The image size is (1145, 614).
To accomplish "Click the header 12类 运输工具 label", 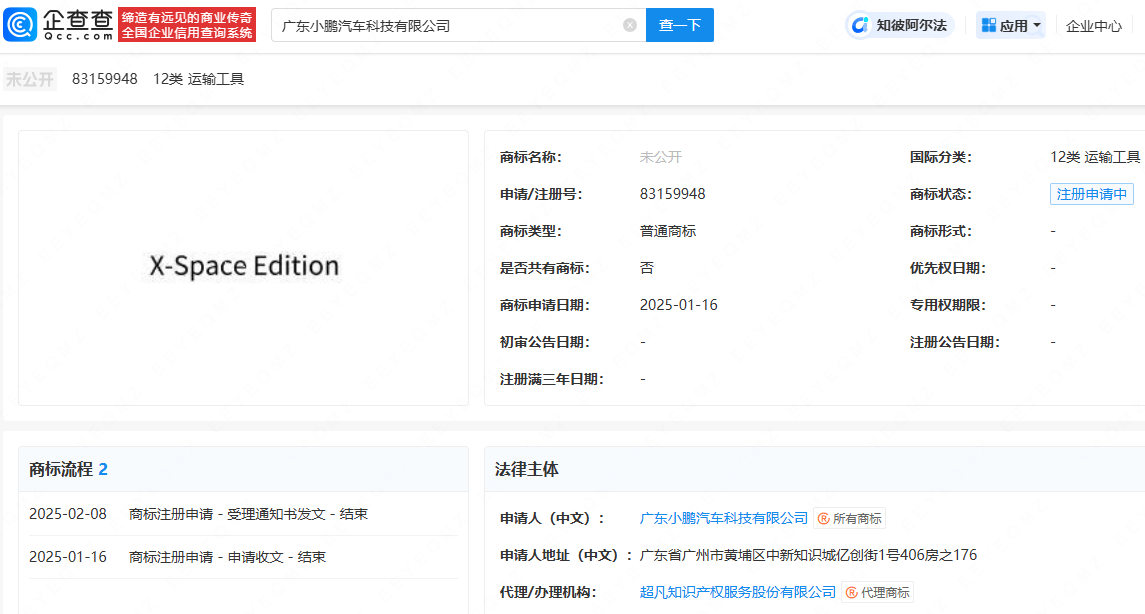I will (199, 79).
